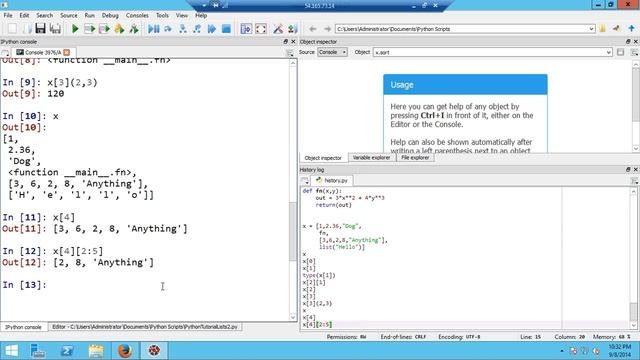
Task: Switch to the Editor PythonTutorialLists2.py tab
Action: [144, 327]
